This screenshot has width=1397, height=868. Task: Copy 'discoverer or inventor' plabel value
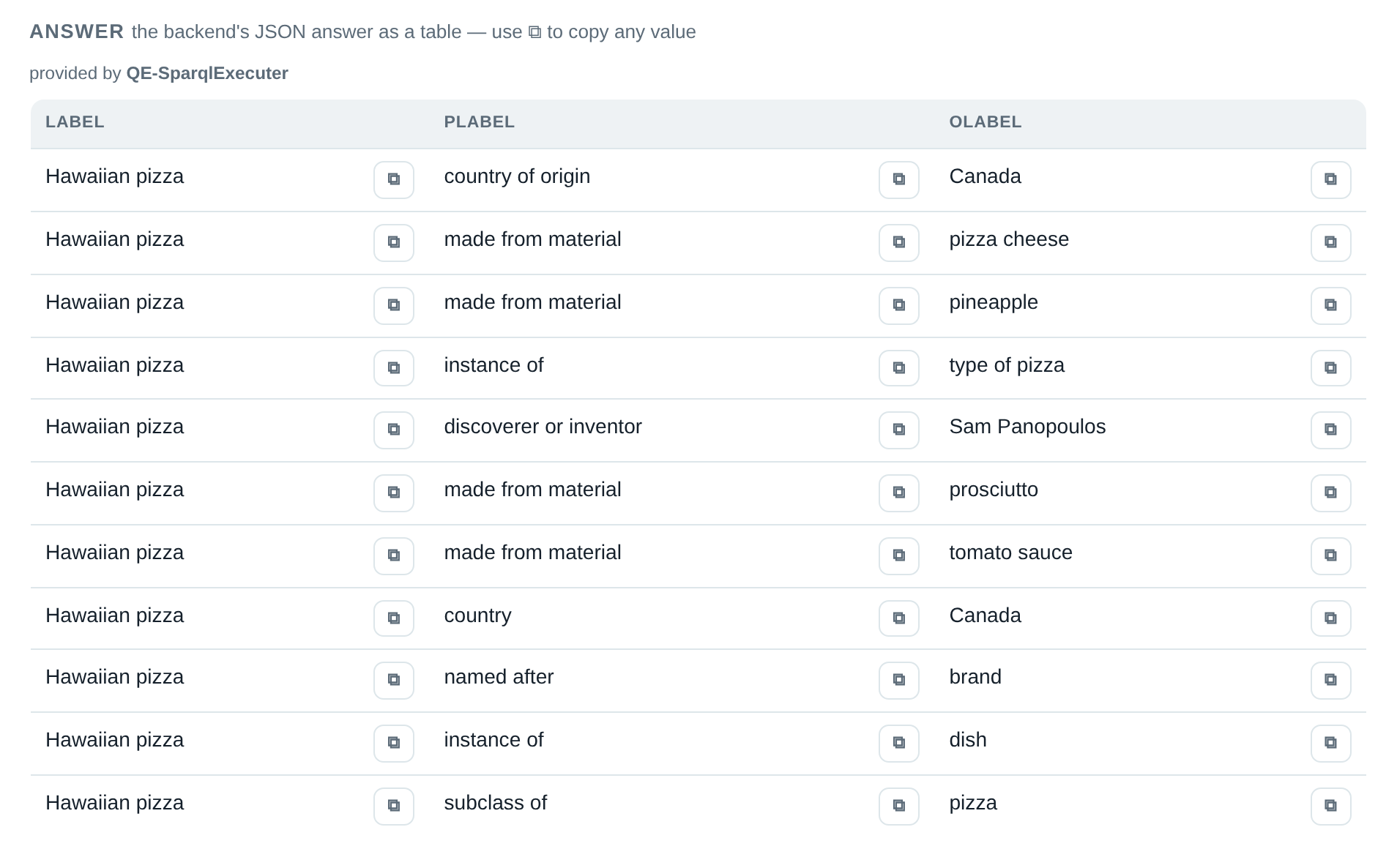pos(899,430)
